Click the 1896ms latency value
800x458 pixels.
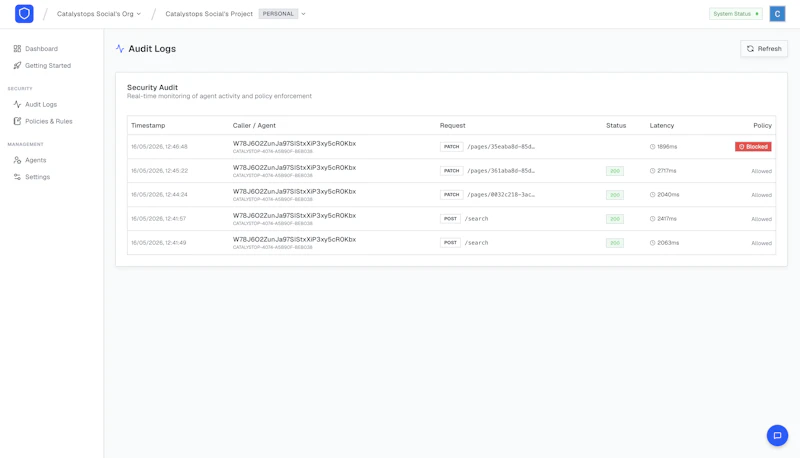coord(667,146)
